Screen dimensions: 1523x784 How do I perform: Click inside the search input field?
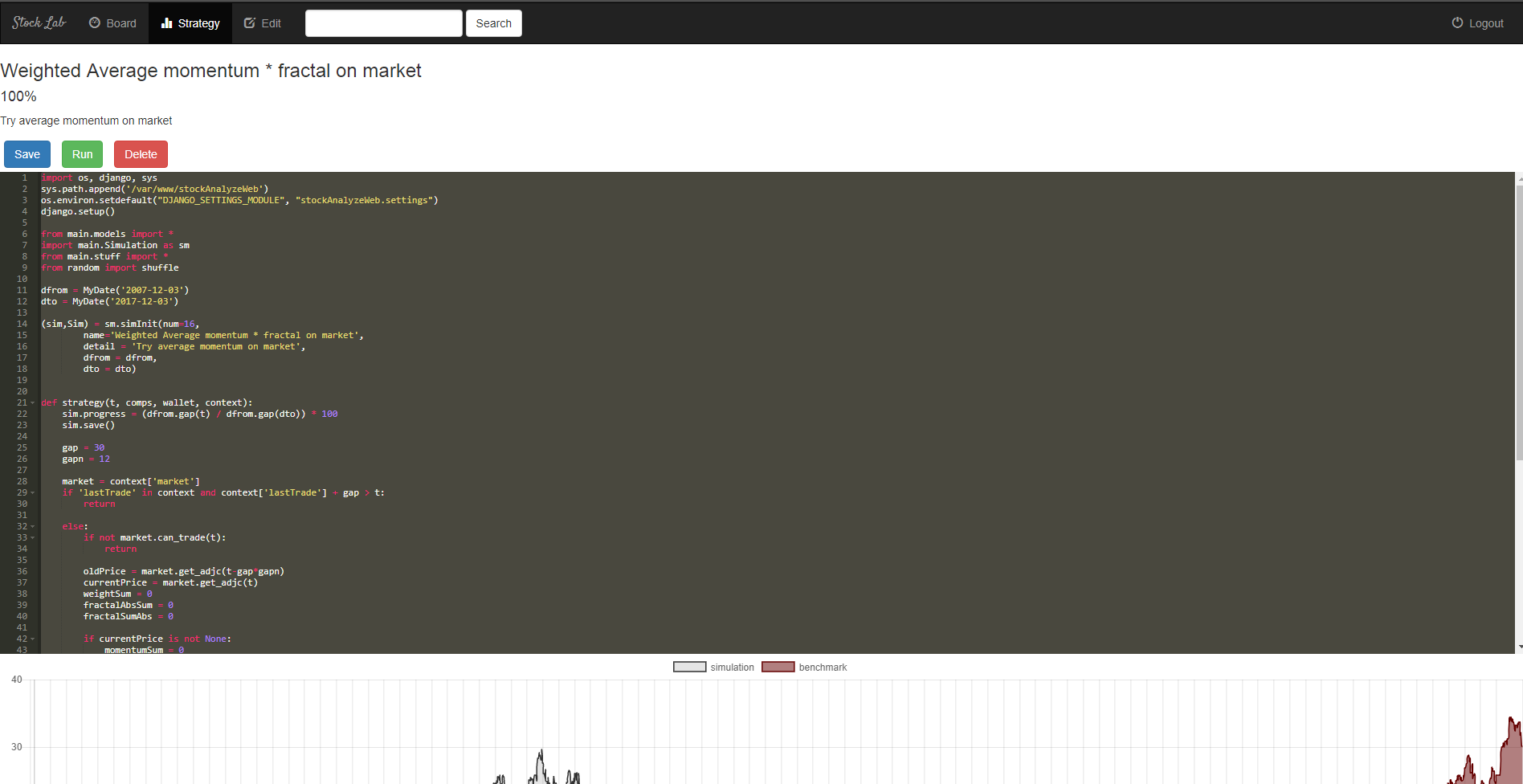coord(383,22)
